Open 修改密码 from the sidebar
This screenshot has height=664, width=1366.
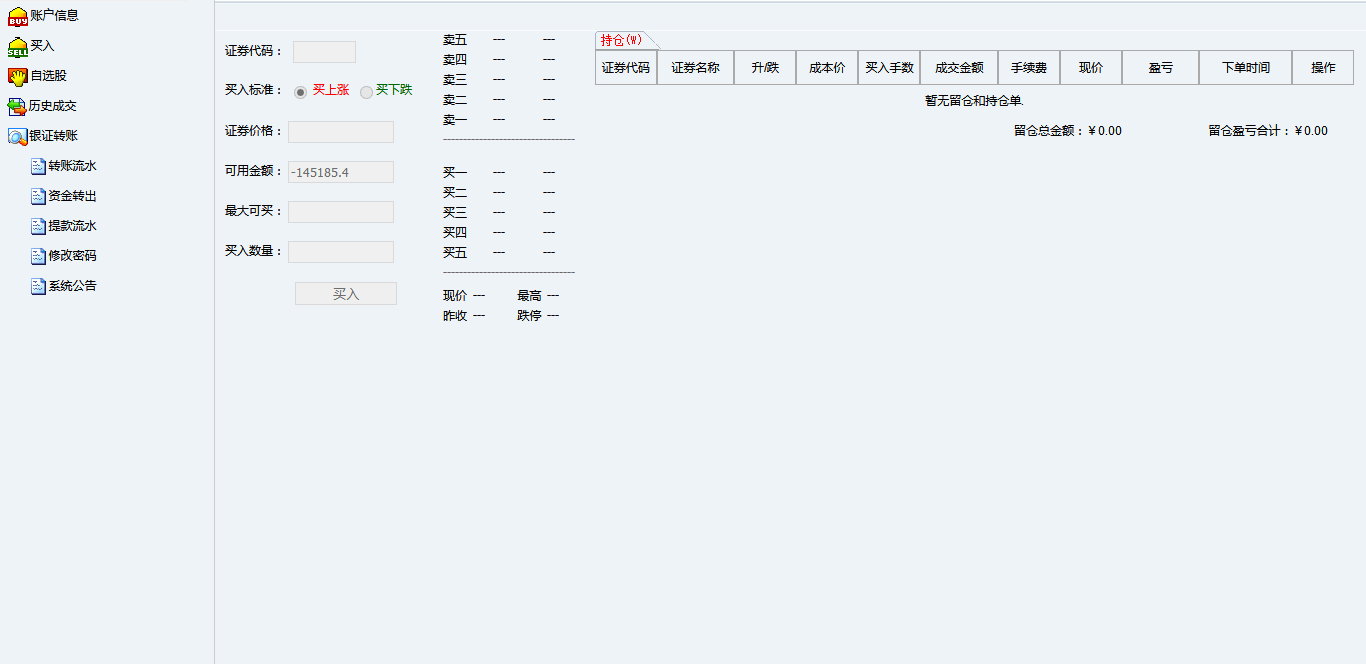[x=71, y=256]
